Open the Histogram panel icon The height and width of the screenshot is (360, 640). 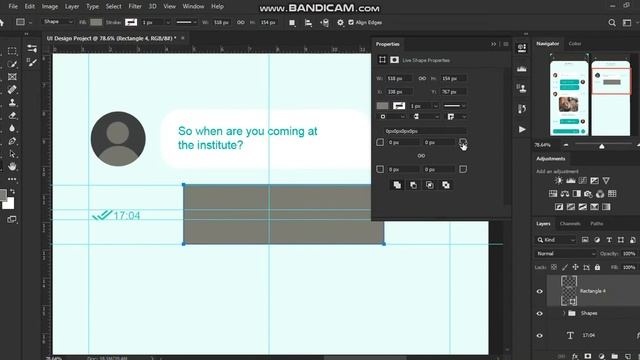(x=522, y=69)
